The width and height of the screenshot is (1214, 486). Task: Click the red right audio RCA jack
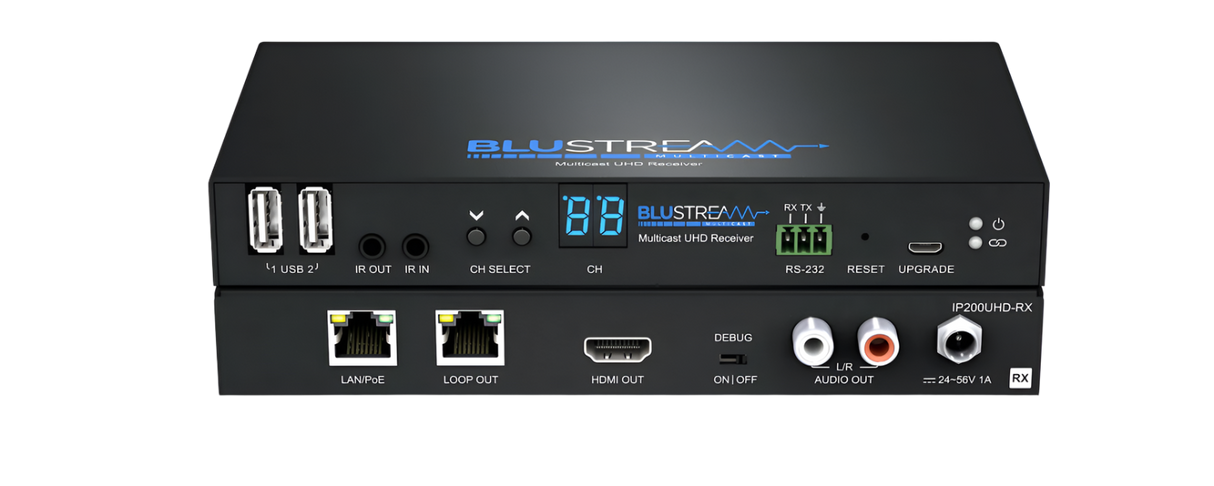point(877,341)
